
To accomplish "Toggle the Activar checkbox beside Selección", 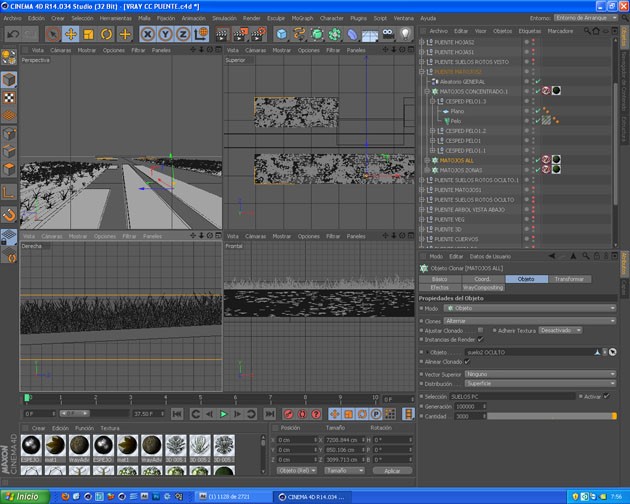I will 606,396.
